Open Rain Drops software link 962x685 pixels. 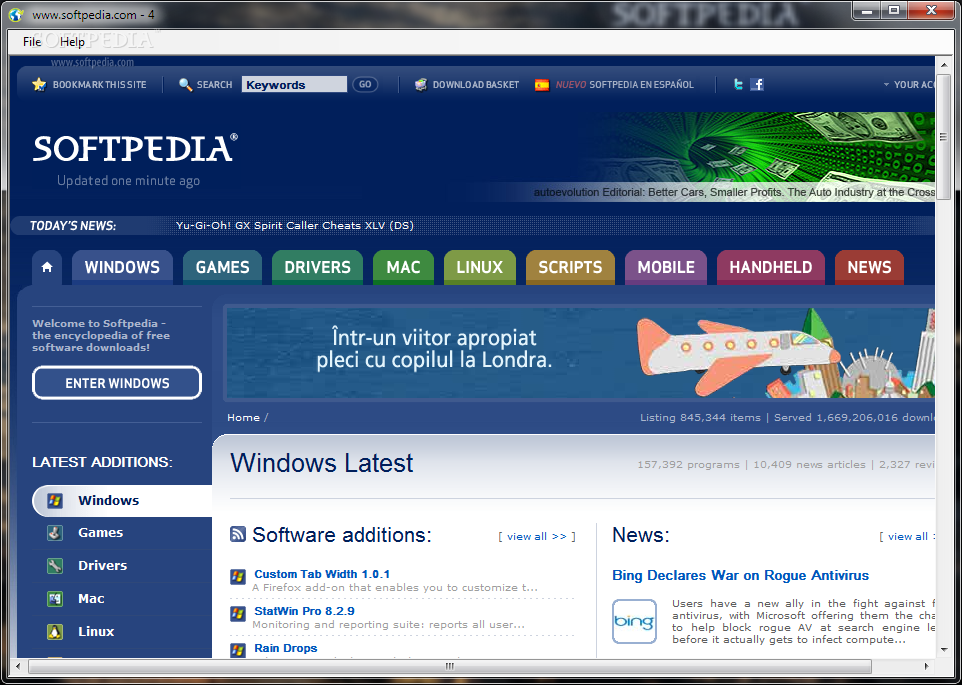[x=286, y=648]
